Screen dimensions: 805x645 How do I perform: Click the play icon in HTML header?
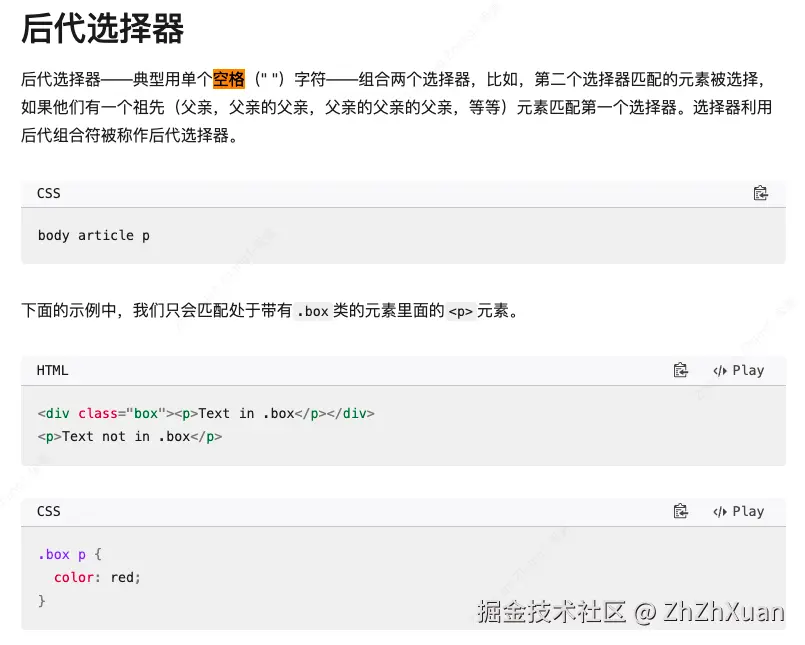pos(720,371)
